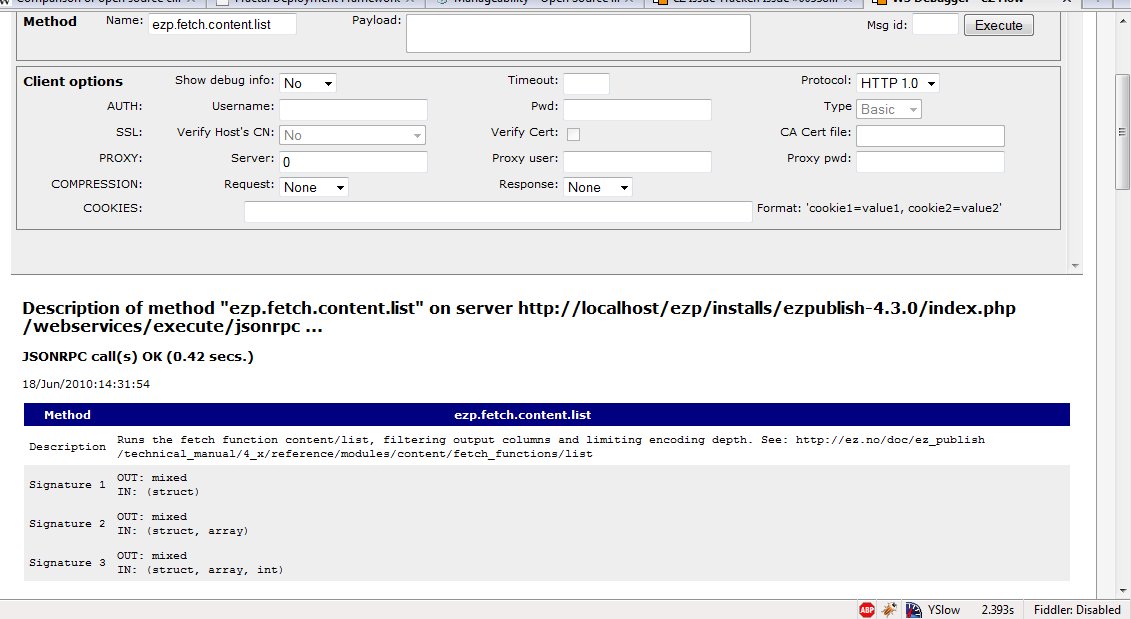Click the CA Cert file input
Screen dimensions: 1131x619
[x=930, y=135]
